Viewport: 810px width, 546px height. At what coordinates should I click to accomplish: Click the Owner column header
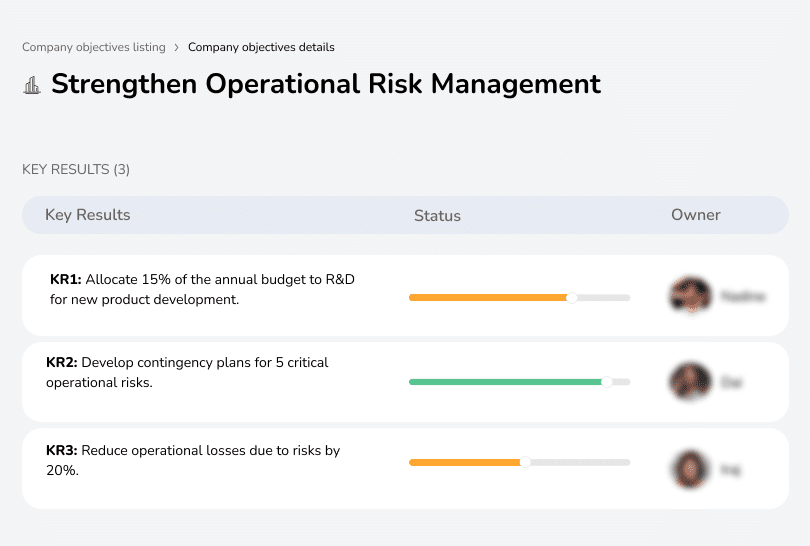point(695,215)
